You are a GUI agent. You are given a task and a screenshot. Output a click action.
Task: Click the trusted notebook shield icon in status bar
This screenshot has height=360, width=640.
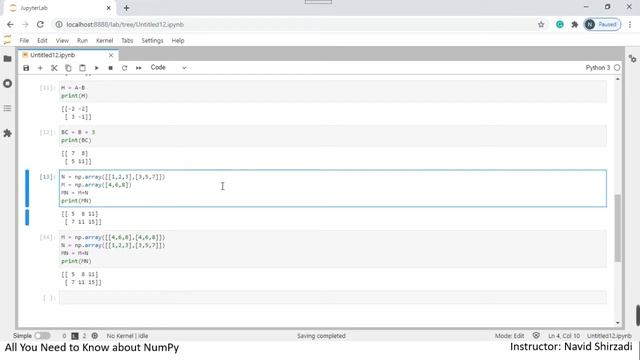(x=536, y=336)
